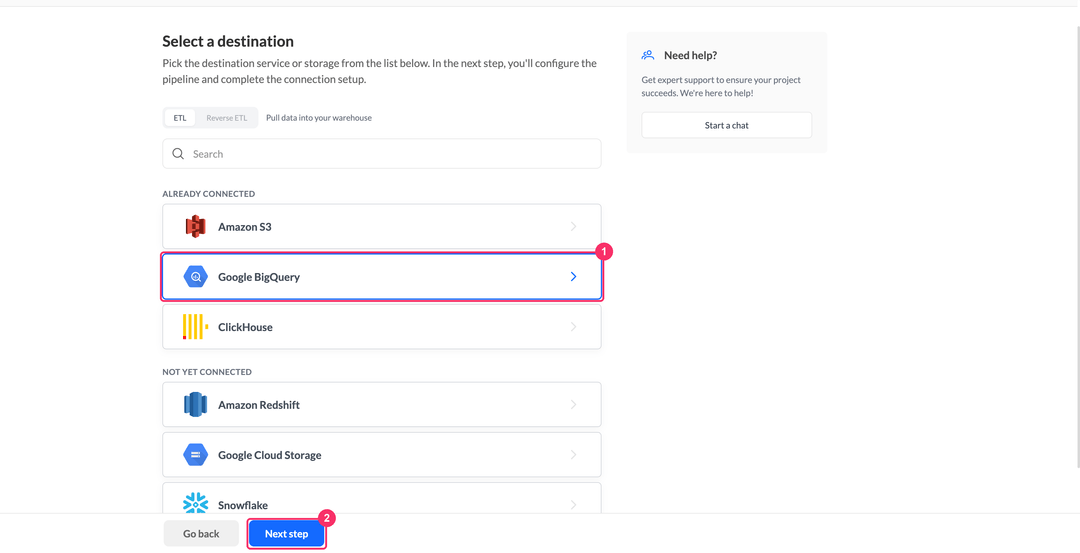1080x553 pixels.
Task: Click the Google Cloud Storage icon
Action: (x=196, y=455)
